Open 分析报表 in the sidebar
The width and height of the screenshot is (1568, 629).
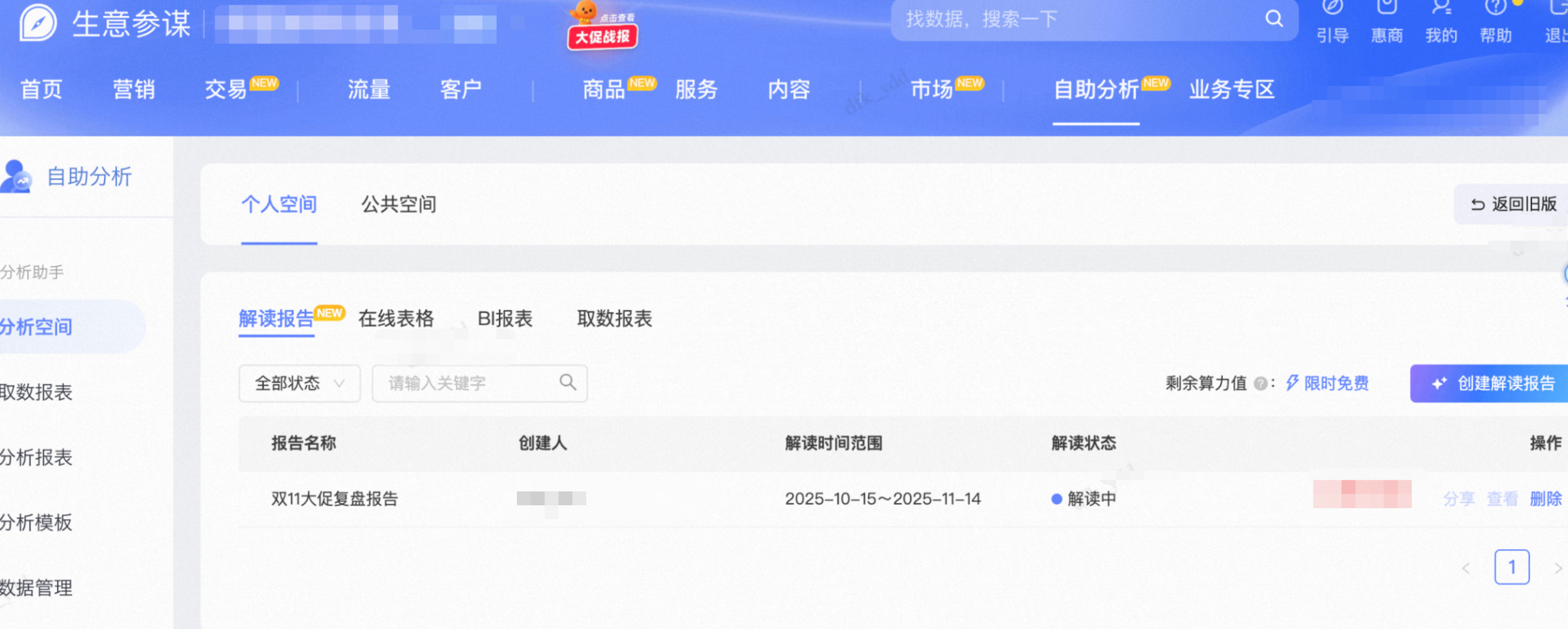tap(36, 457)
